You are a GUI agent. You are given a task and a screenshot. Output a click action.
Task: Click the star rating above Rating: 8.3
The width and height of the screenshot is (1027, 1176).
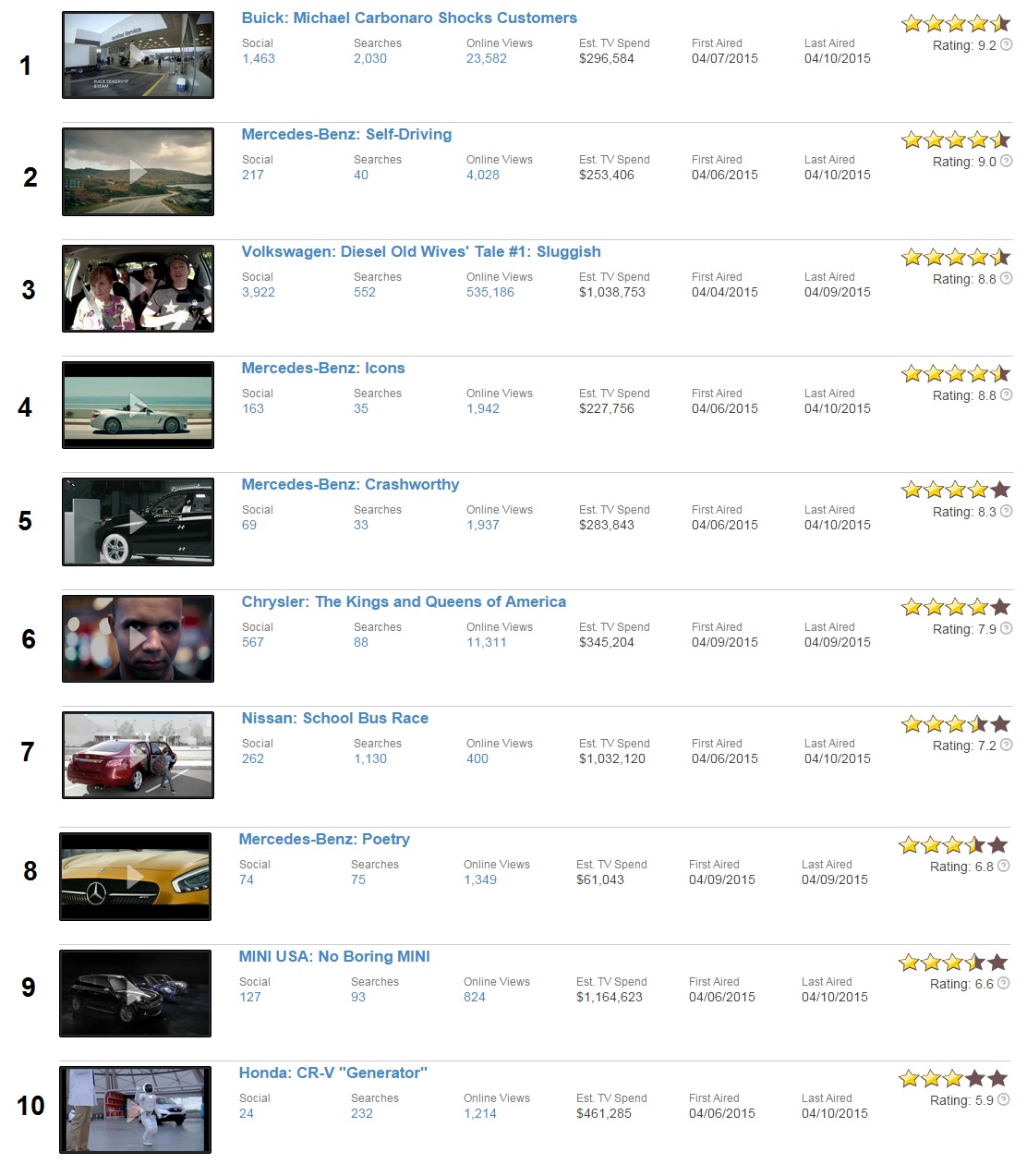[956, 490]
